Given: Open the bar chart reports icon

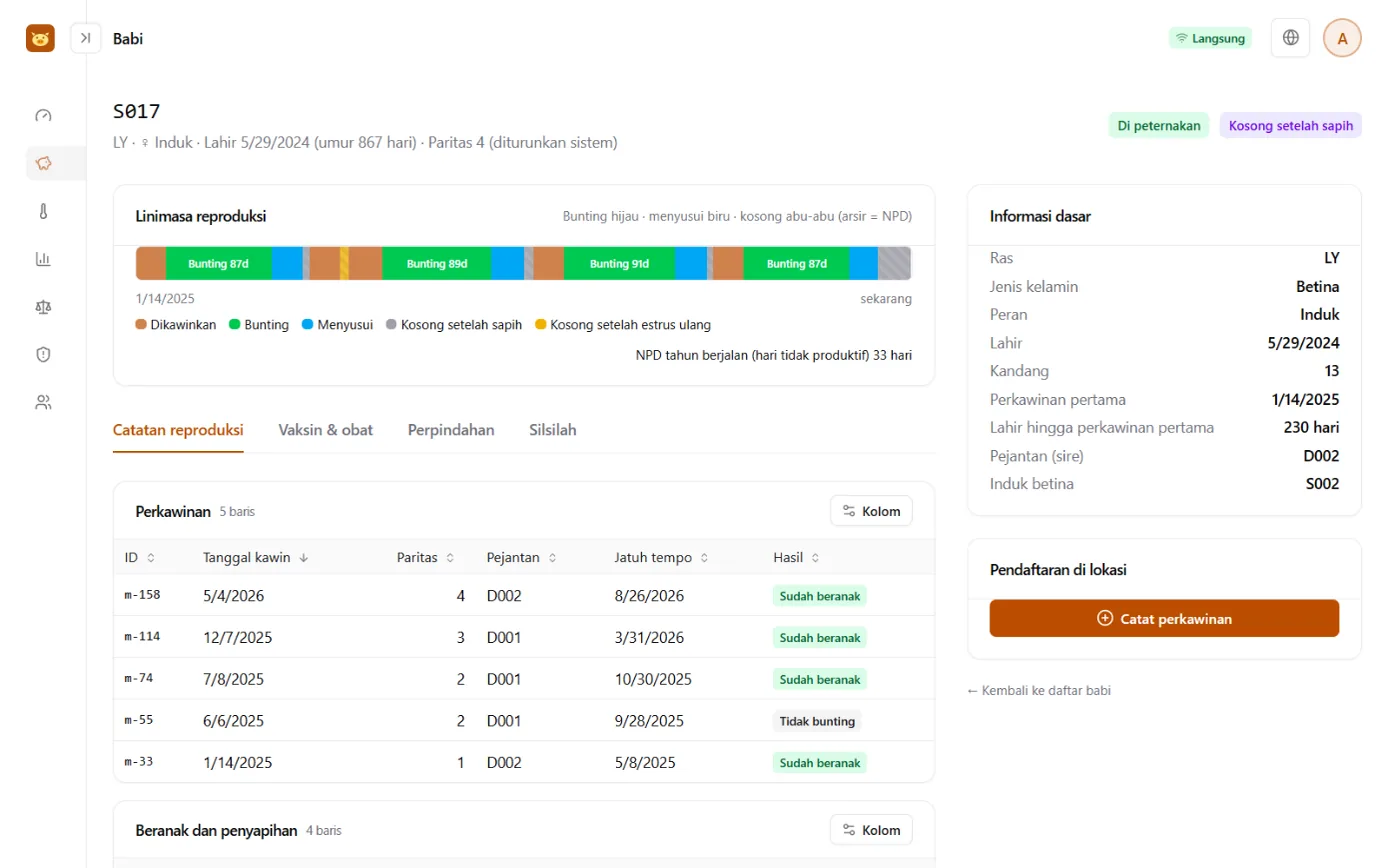Looking at the screenshot, I should (x=43, y=259).
